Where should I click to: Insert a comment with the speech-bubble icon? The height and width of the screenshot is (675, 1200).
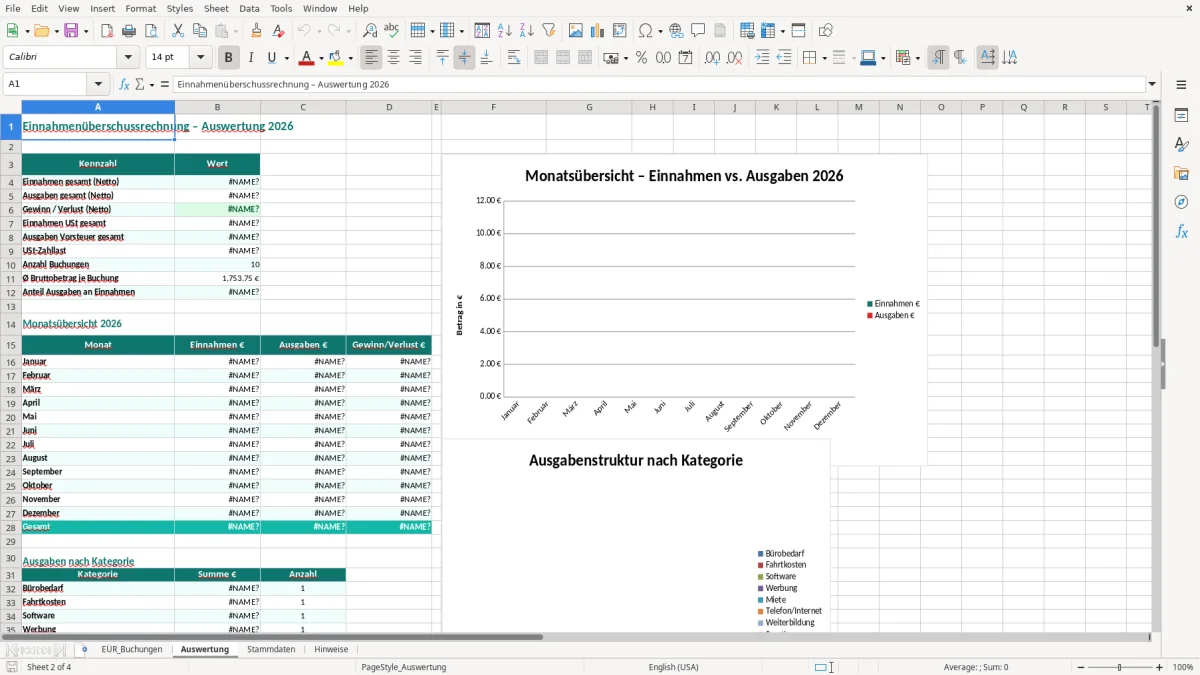[698, 31]
